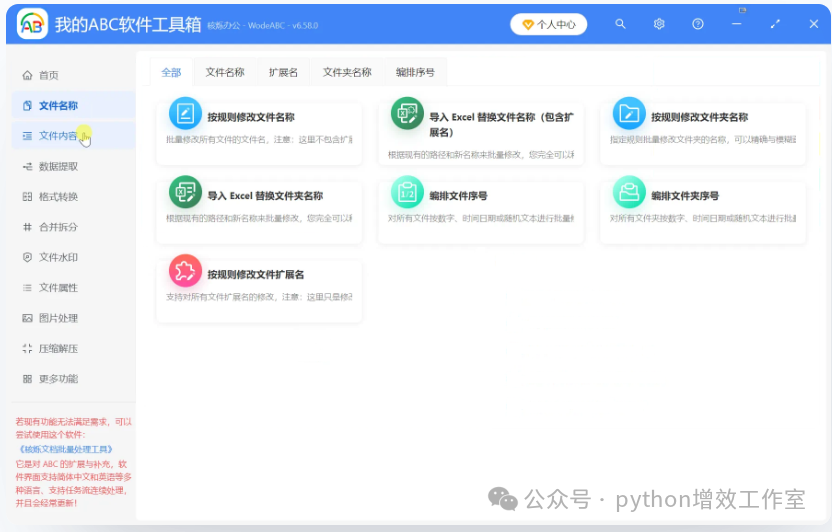The width and height of the screenshot is (832, 532).
Task: Click the 按规则修改文件名称 card title
Action: (250, 117)
